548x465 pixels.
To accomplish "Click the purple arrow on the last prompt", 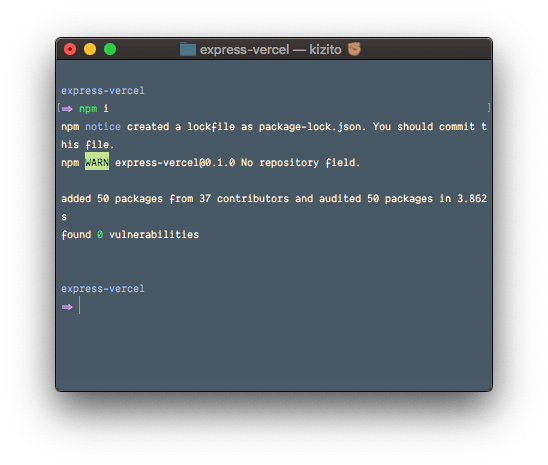I will [x=67, y=307].
